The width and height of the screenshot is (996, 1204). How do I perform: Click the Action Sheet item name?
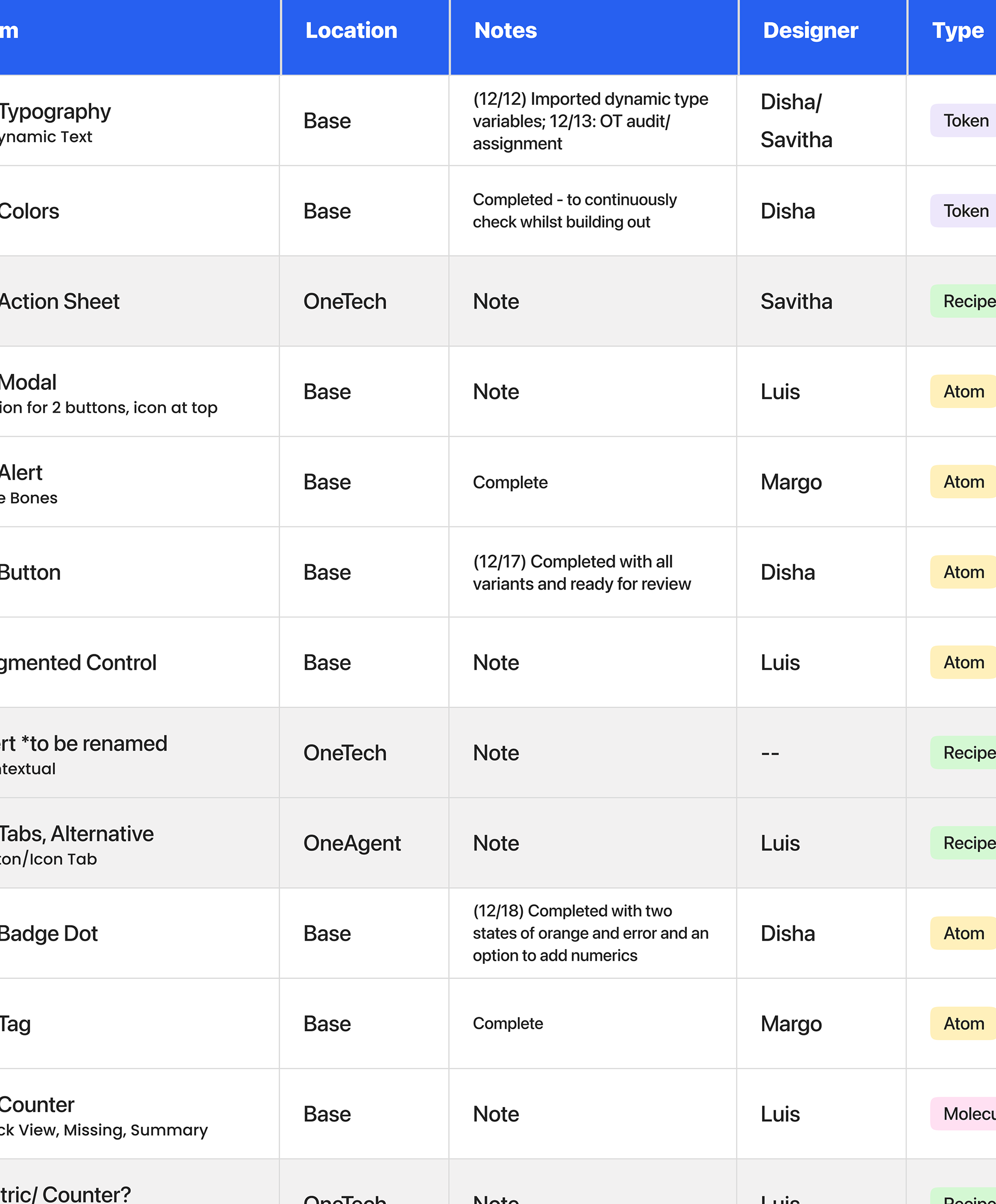pos(60,302)
